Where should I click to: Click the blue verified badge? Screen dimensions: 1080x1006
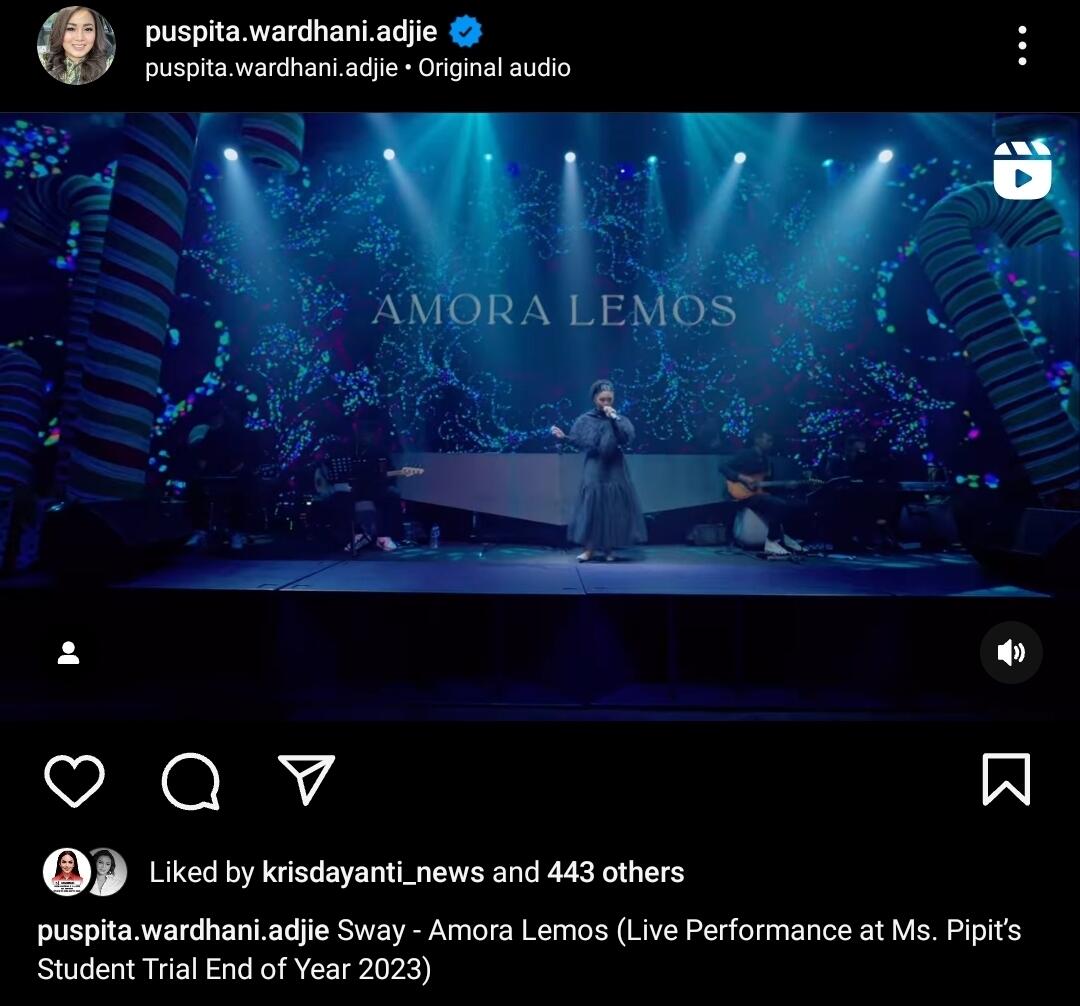(466, 32)
